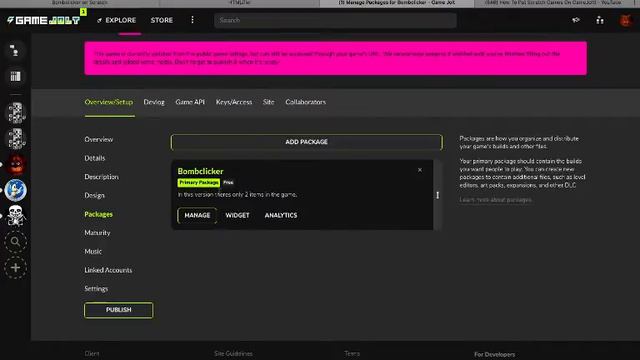Click the package reorder handle
This screenshot has height=360, width=640.
[x=438, y=195]
